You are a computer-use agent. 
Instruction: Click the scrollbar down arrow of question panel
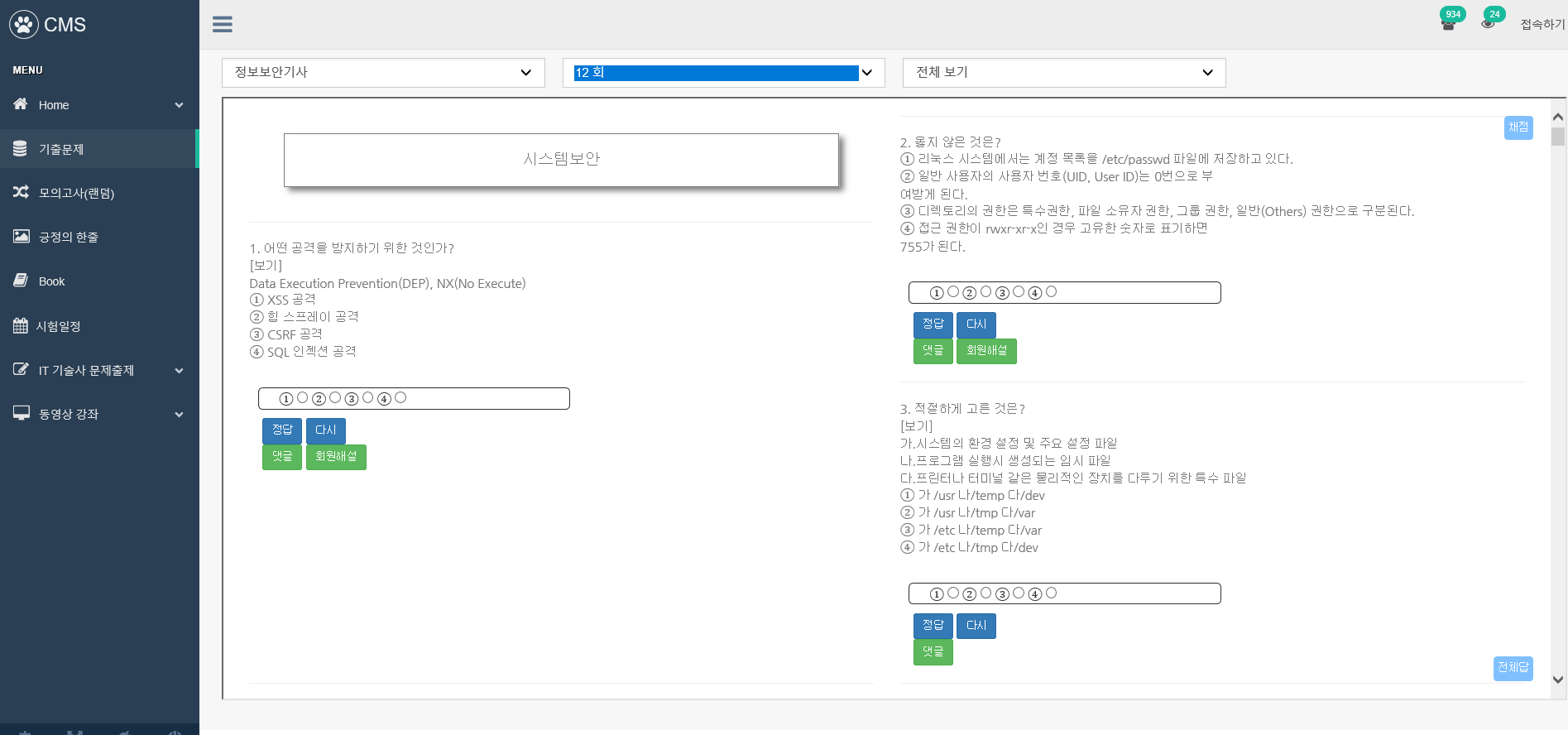pyautogui.click(x=1558, y=680)
